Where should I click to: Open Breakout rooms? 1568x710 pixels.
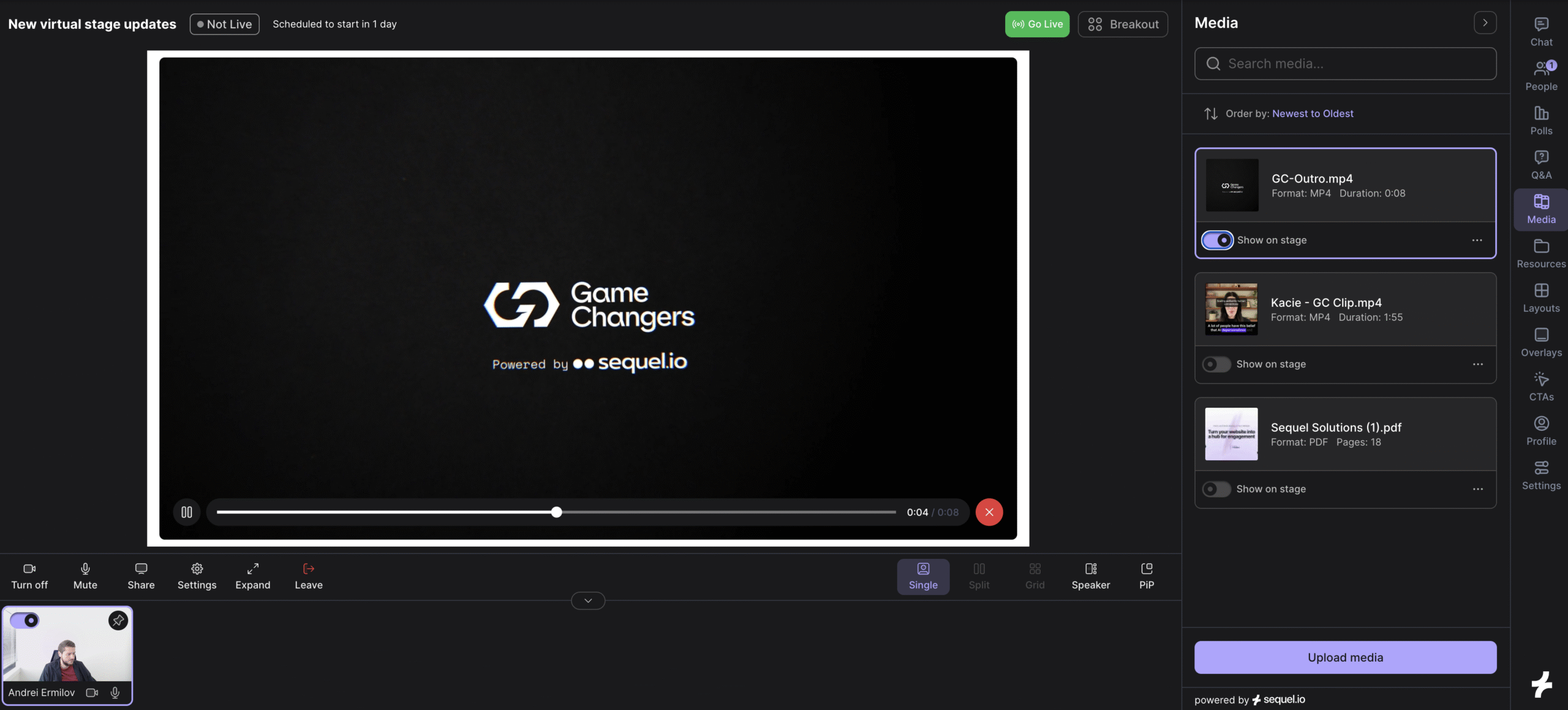click(x=1123, y=24)
